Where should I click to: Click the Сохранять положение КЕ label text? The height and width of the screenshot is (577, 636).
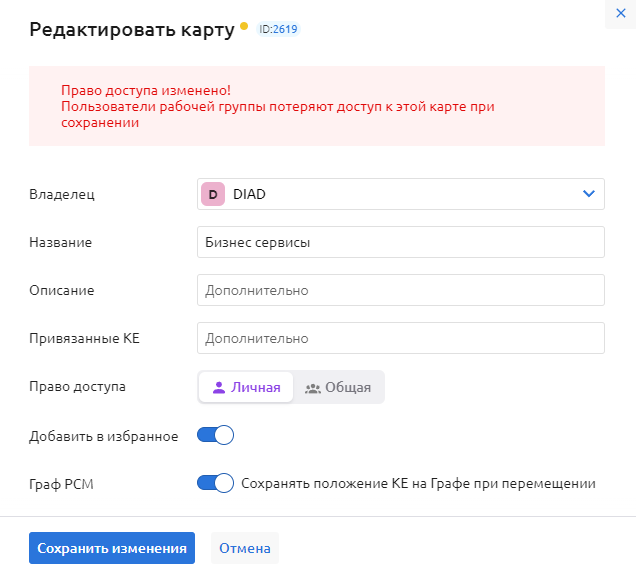pyautogui.click(x=418, y=483)
